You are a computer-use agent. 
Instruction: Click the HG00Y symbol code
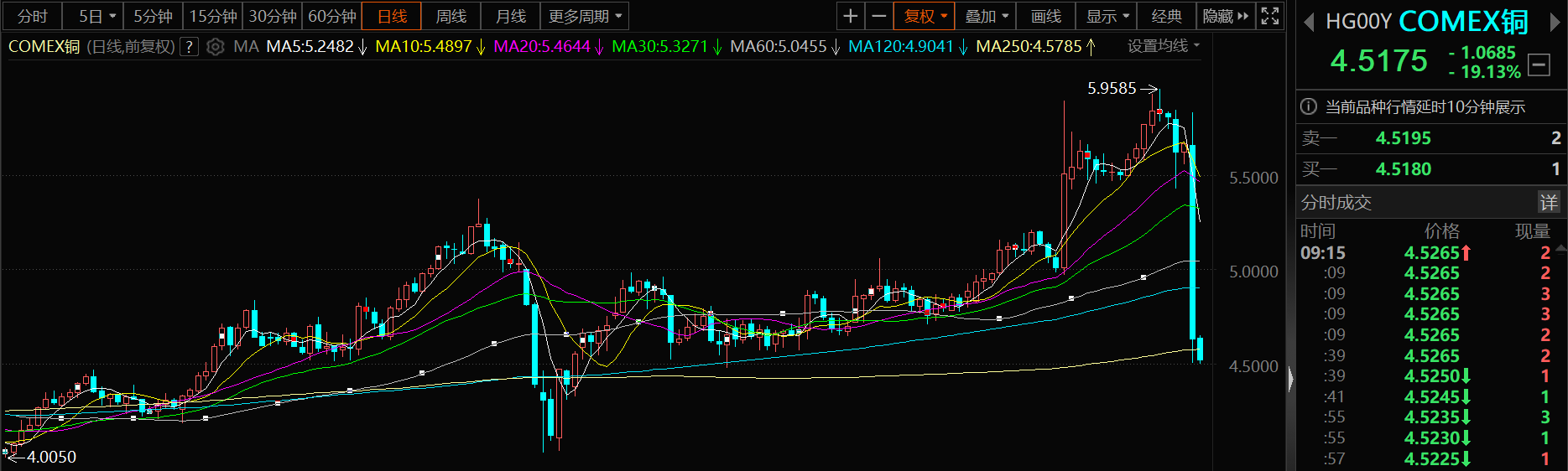pos(1358,22)
